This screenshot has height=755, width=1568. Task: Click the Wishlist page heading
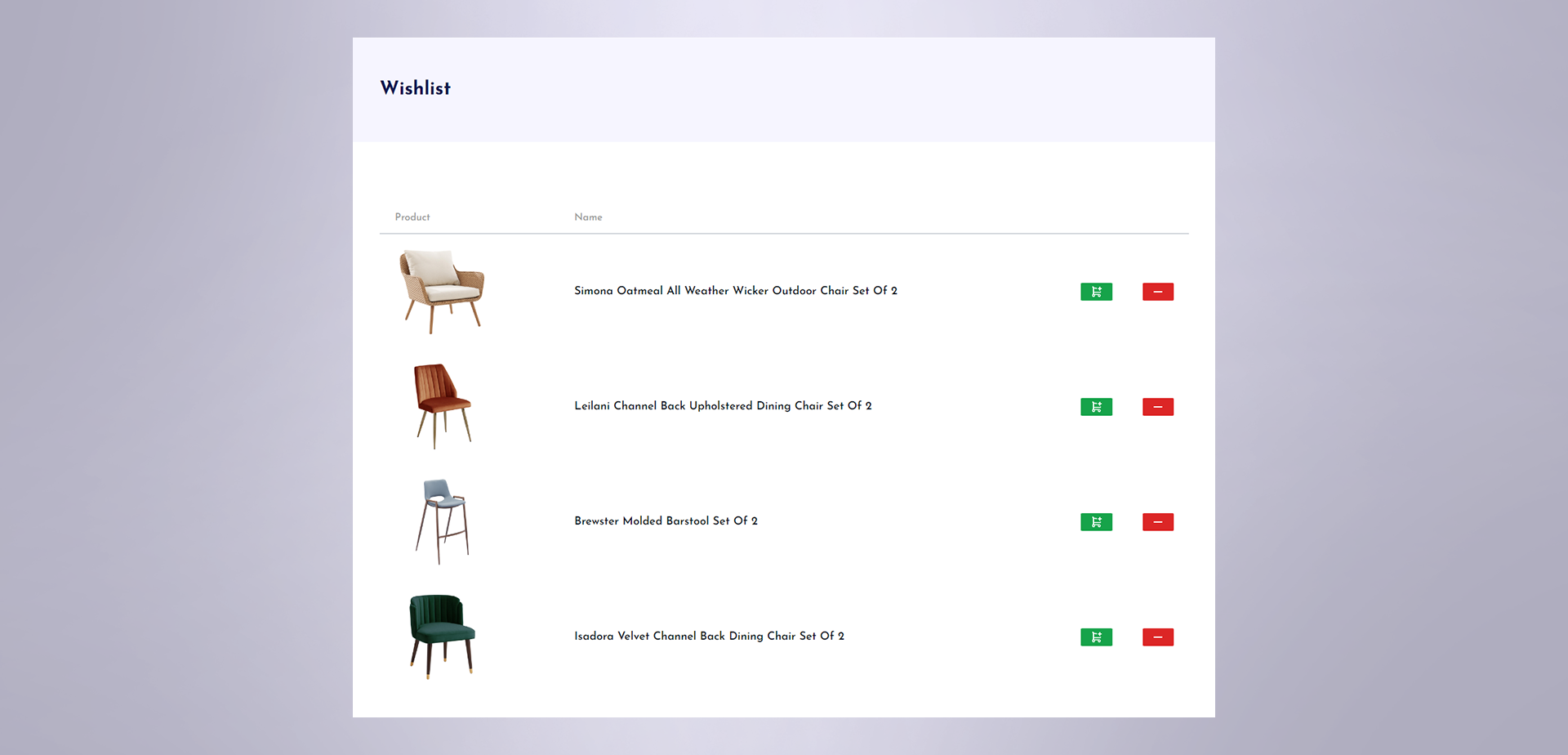(x=416, y=88)
